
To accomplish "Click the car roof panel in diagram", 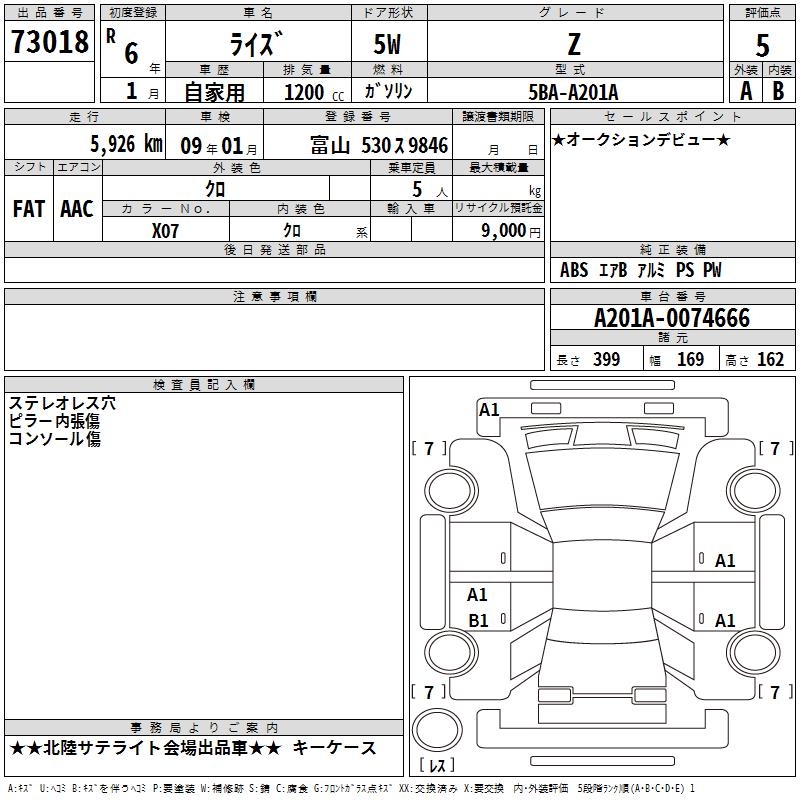I will (x=603, y=575).
